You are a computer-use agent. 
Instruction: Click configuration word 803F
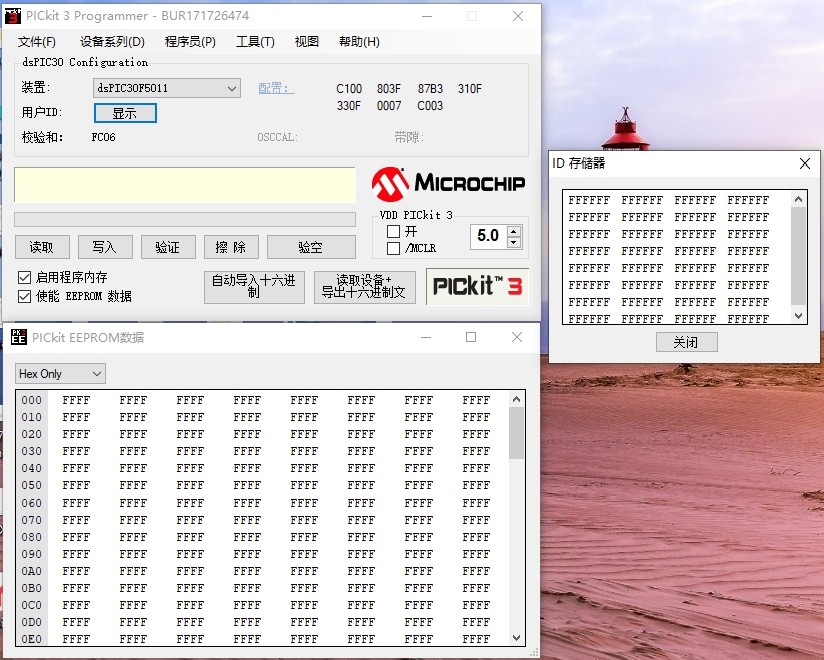389,88
